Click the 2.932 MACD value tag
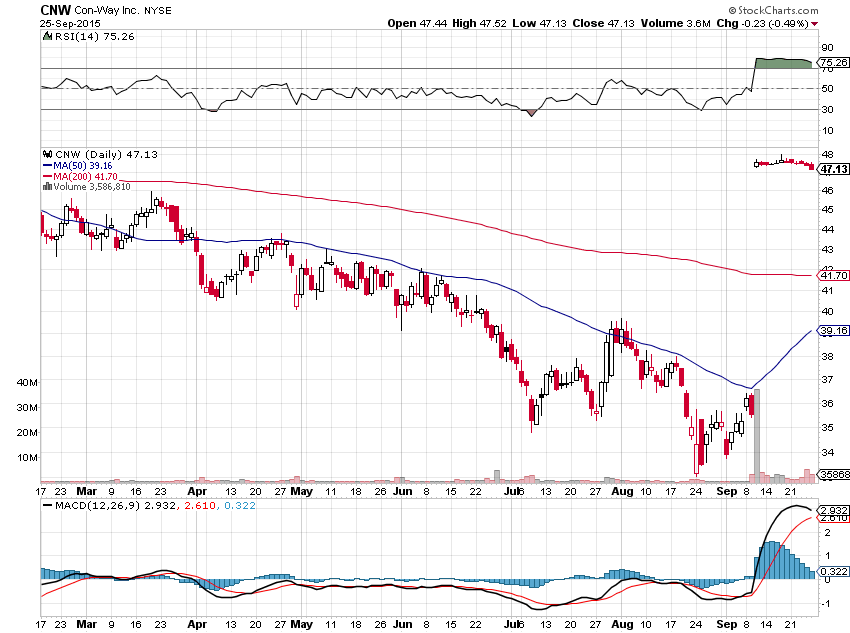The height and width of the screenshot is (633, 850). [x=834, y=511]
